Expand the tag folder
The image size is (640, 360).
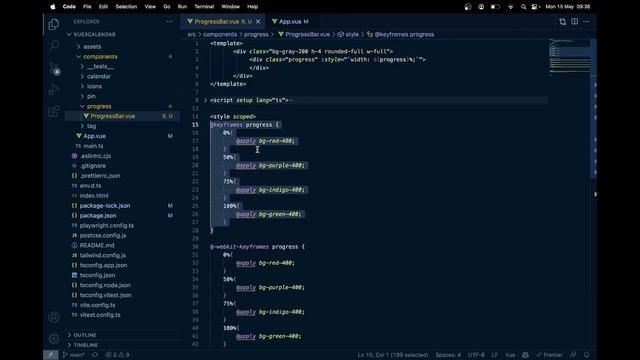91,126
